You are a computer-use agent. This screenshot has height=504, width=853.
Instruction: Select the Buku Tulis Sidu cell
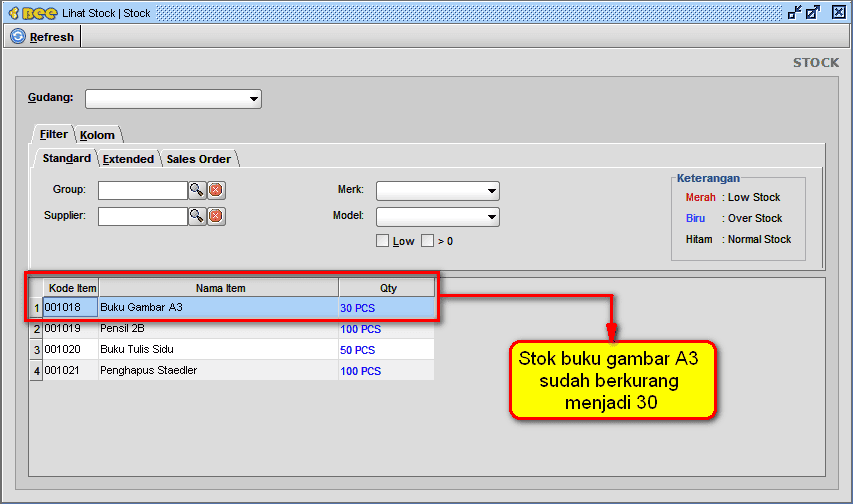pyautogui.click(x=218, y=349)
